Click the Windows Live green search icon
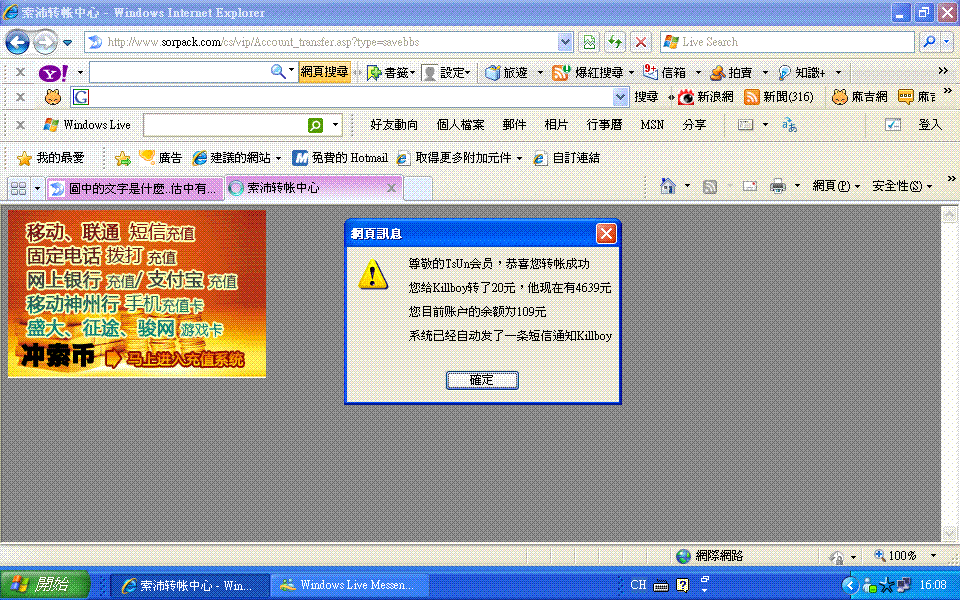This screenshot has height=600, width=960. 315,125
